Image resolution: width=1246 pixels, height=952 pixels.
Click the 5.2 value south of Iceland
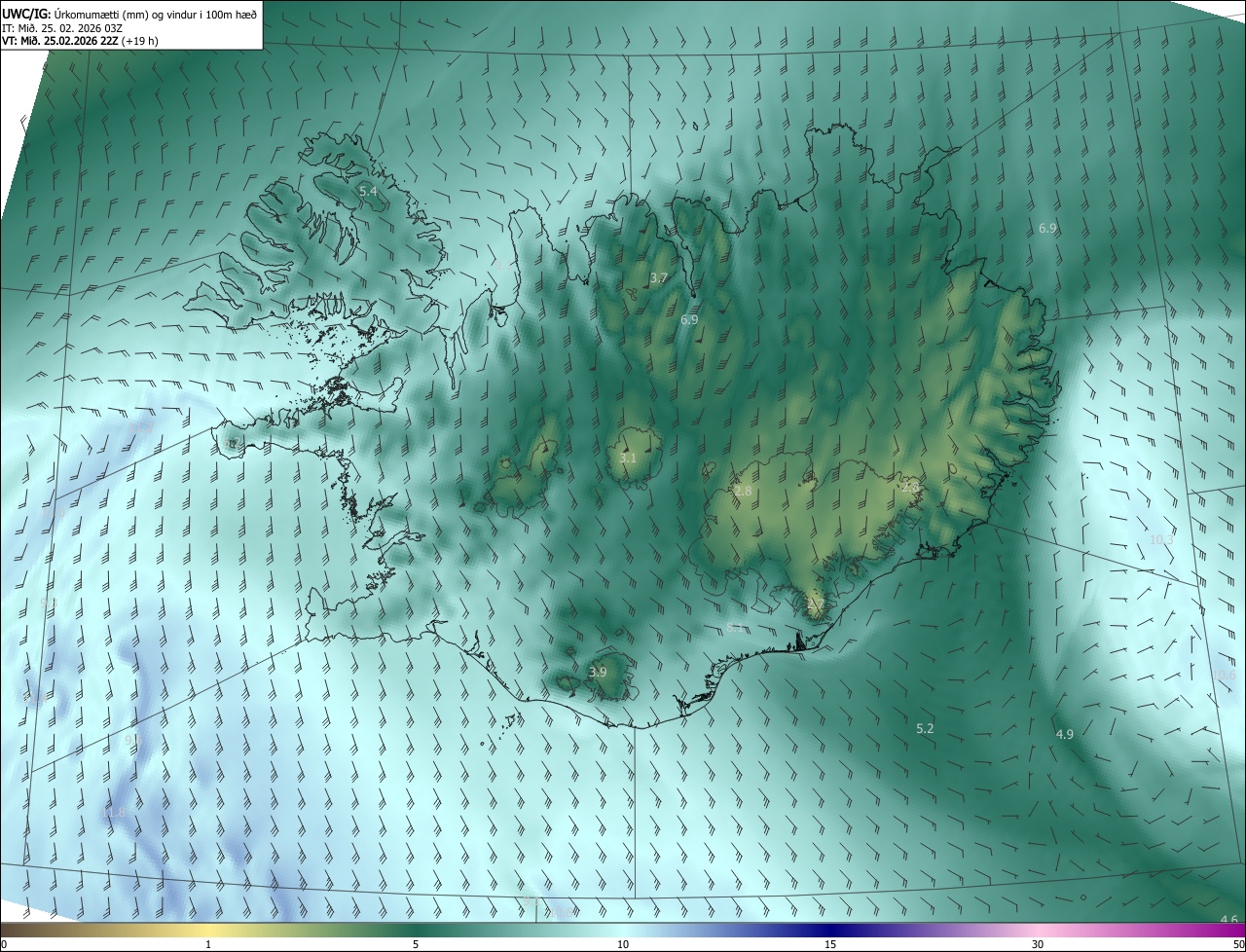(925, 728)
